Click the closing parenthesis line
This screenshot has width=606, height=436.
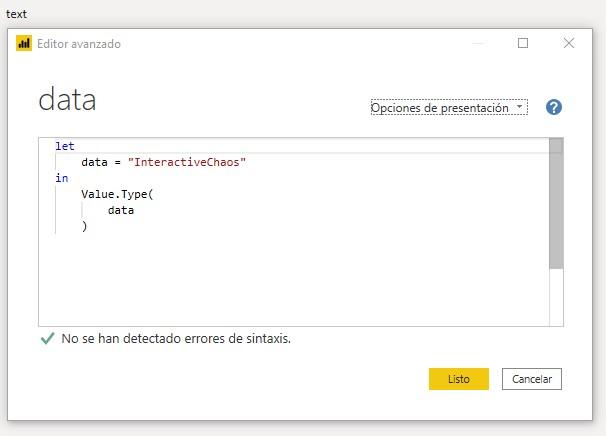point(85,226)
